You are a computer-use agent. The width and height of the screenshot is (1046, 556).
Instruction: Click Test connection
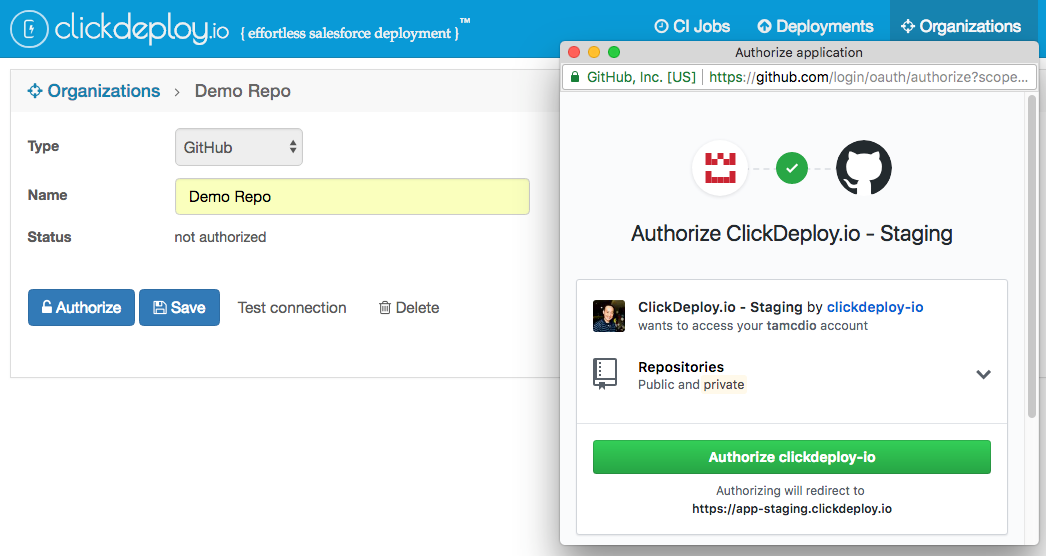(x=292, y=308)
